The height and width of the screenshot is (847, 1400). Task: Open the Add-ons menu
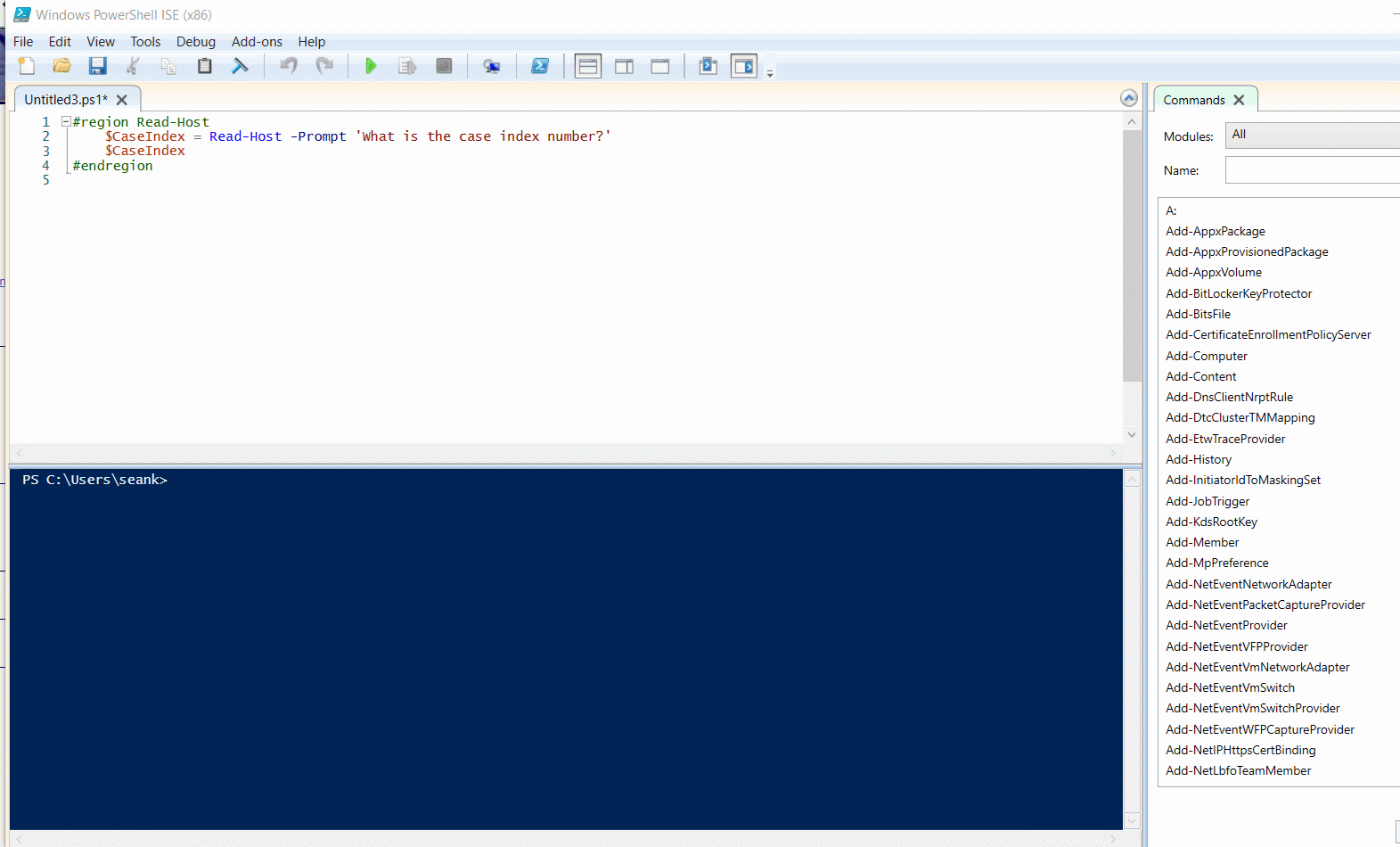(257, 42)
